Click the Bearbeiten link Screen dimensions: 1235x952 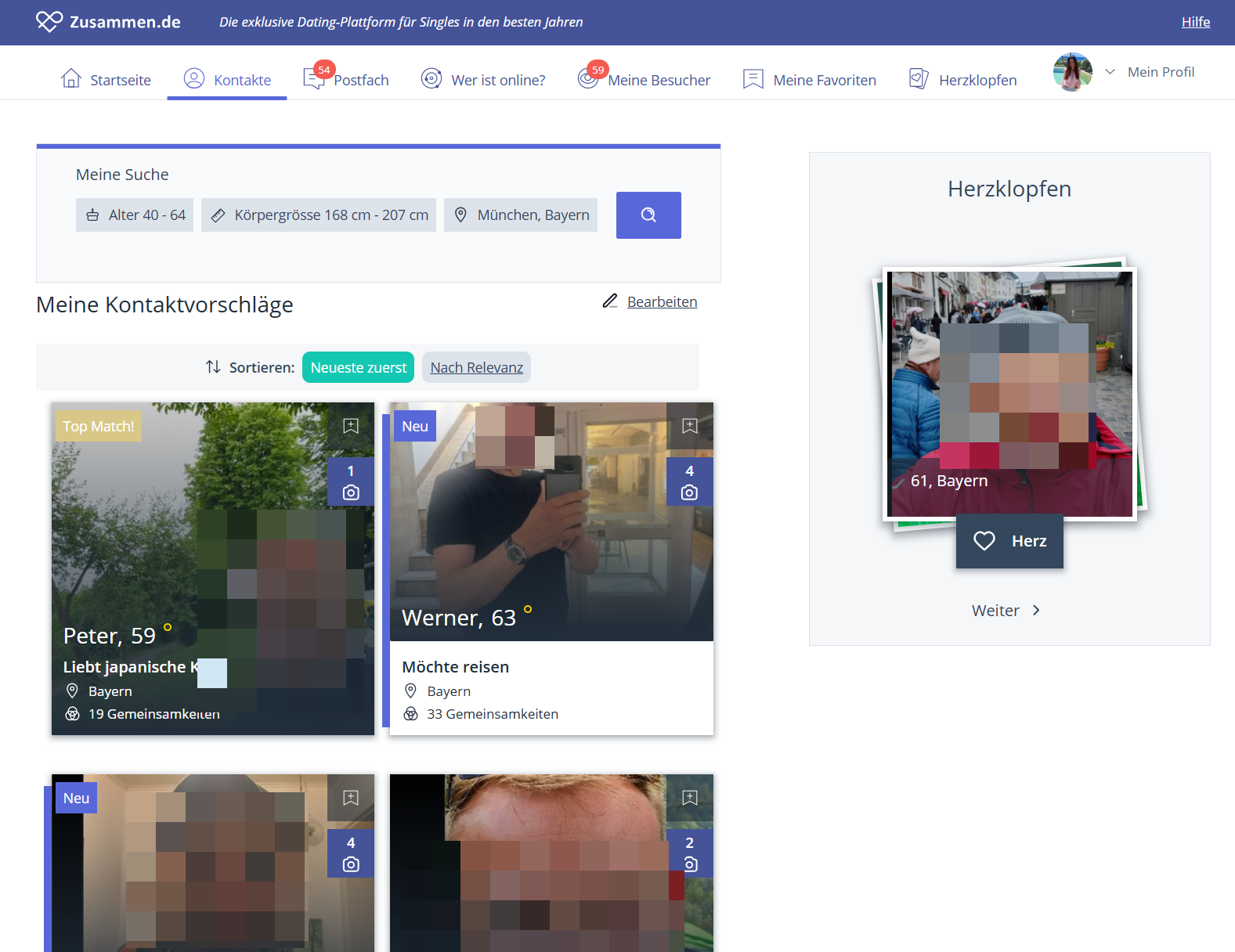663,301
